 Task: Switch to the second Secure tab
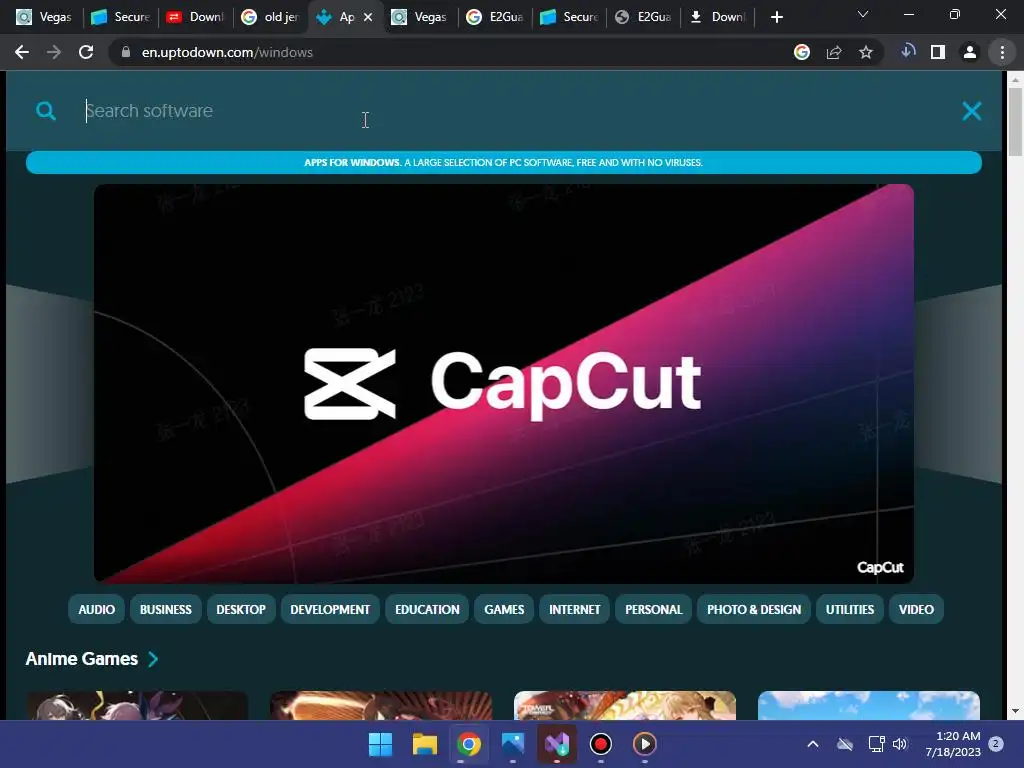[569, 17]
